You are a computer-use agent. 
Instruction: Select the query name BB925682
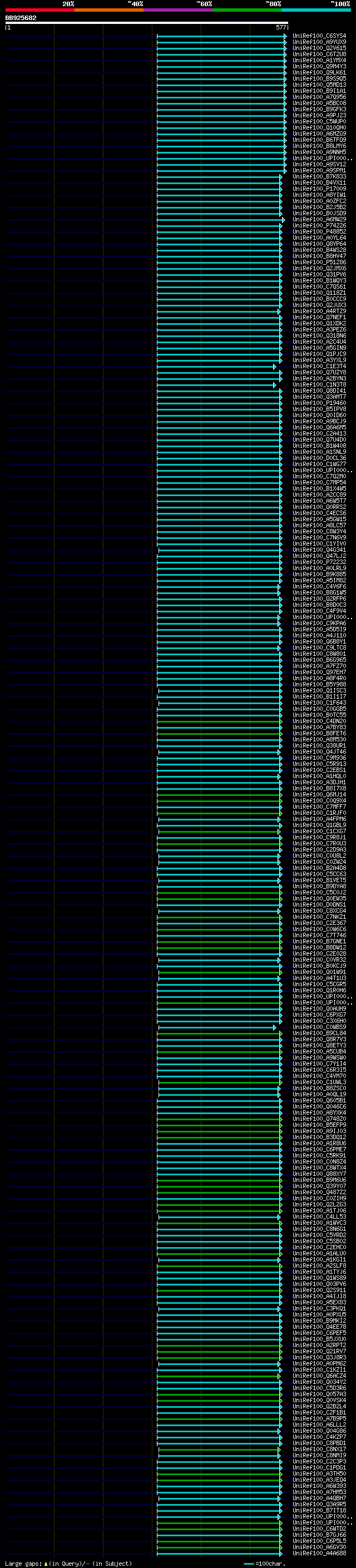pos(21,18)
